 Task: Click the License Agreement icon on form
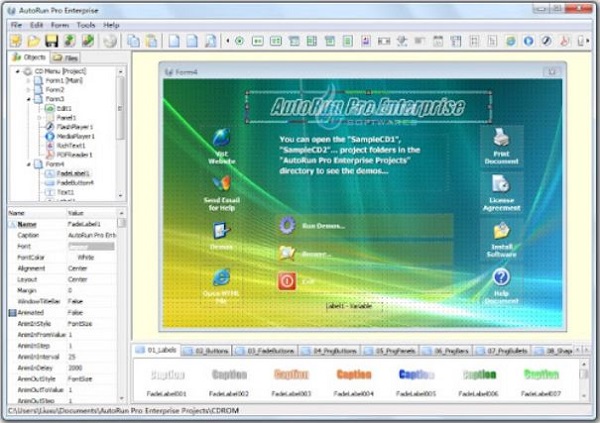tap(501, 183)
